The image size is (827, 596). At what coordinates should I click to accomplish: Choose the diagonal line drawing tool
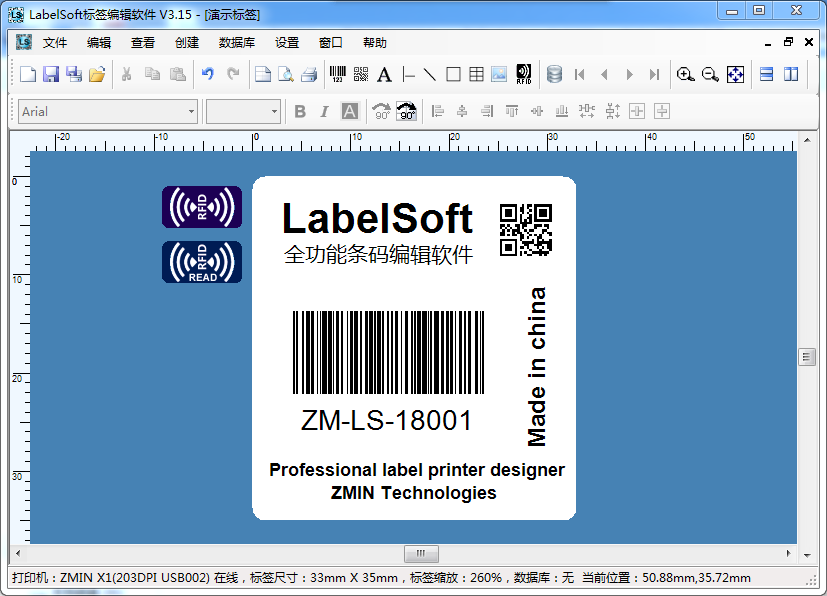[430, 75]
